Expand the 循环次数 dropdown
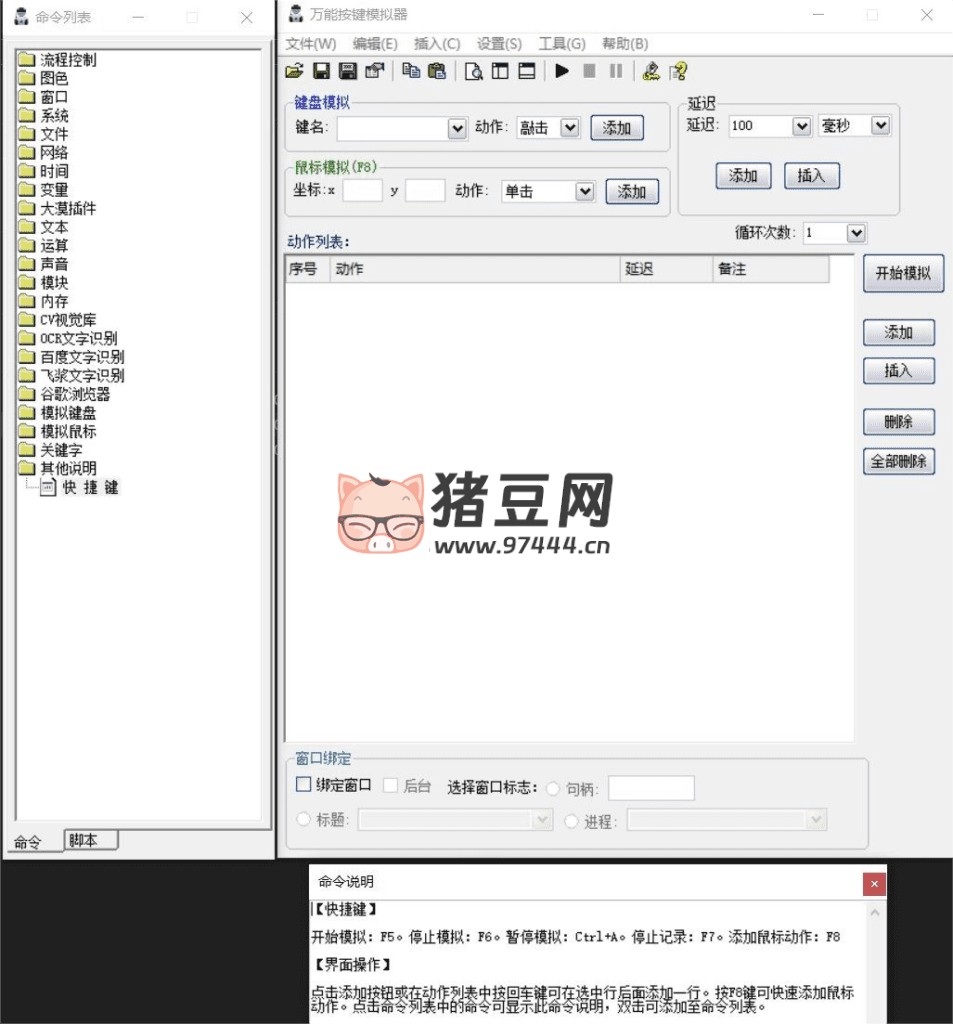This screenshot has height=1024, width=953. click(x=856, y=233)
